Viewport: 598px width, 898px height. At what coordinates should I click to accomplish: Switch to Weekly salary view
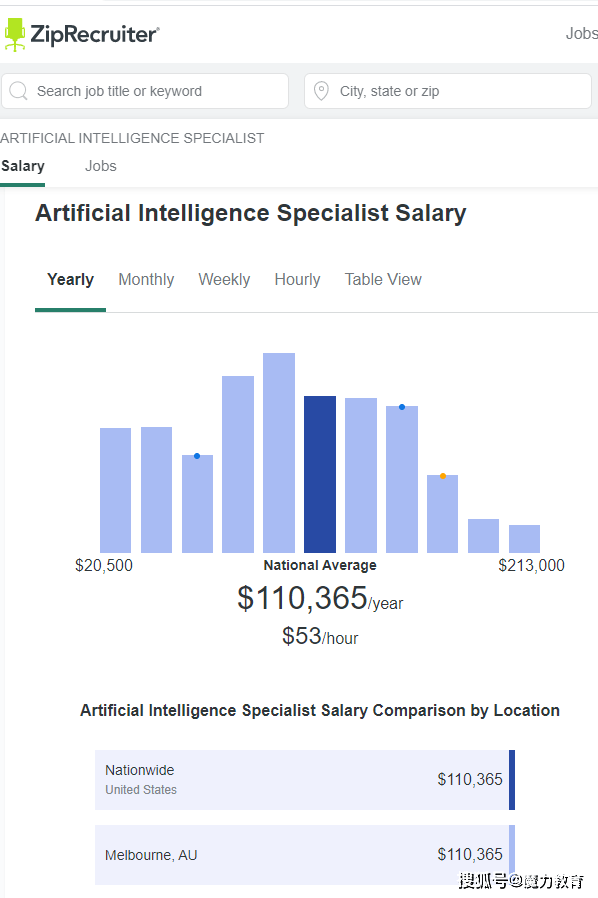(x=224, y=279)
